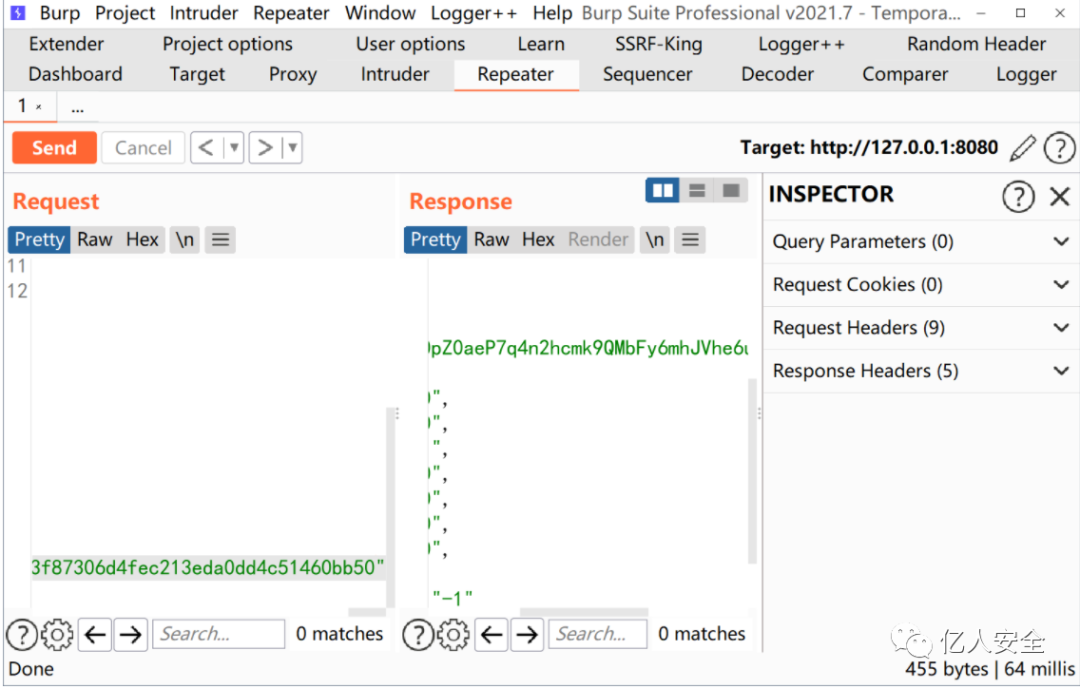This screenshot has height=689, width=1080.
Task: Select side-by-side response layout icon
Action: 663,190
